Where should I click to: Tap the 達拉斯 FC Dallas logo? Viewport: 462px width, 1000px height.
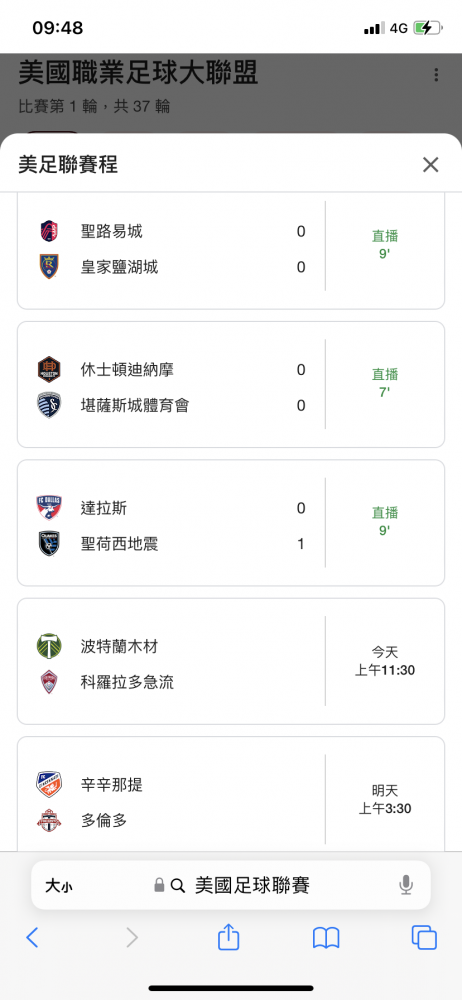[x=49, y=508]
